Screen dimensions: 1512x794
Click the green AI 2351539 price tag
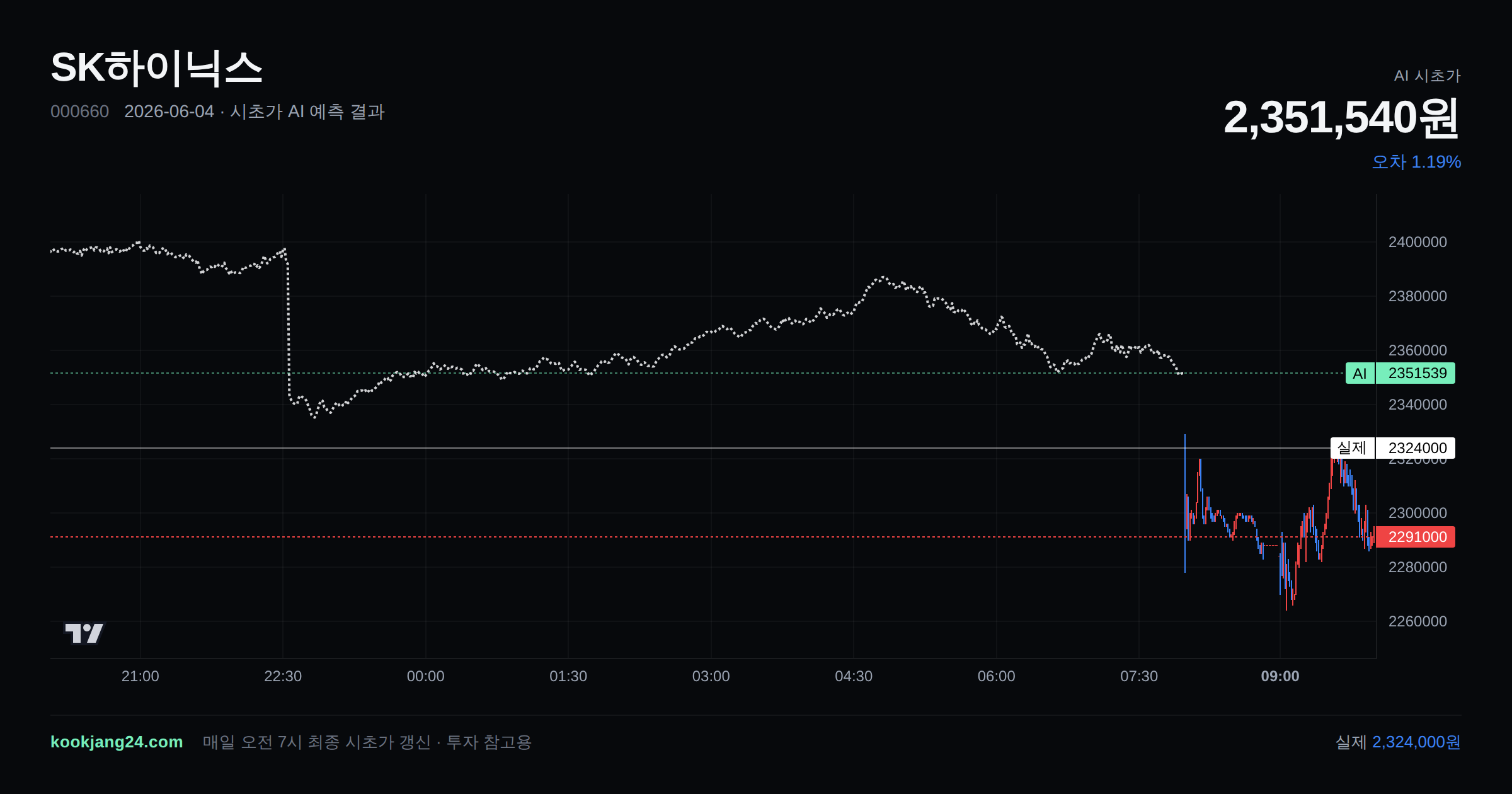1400,373
